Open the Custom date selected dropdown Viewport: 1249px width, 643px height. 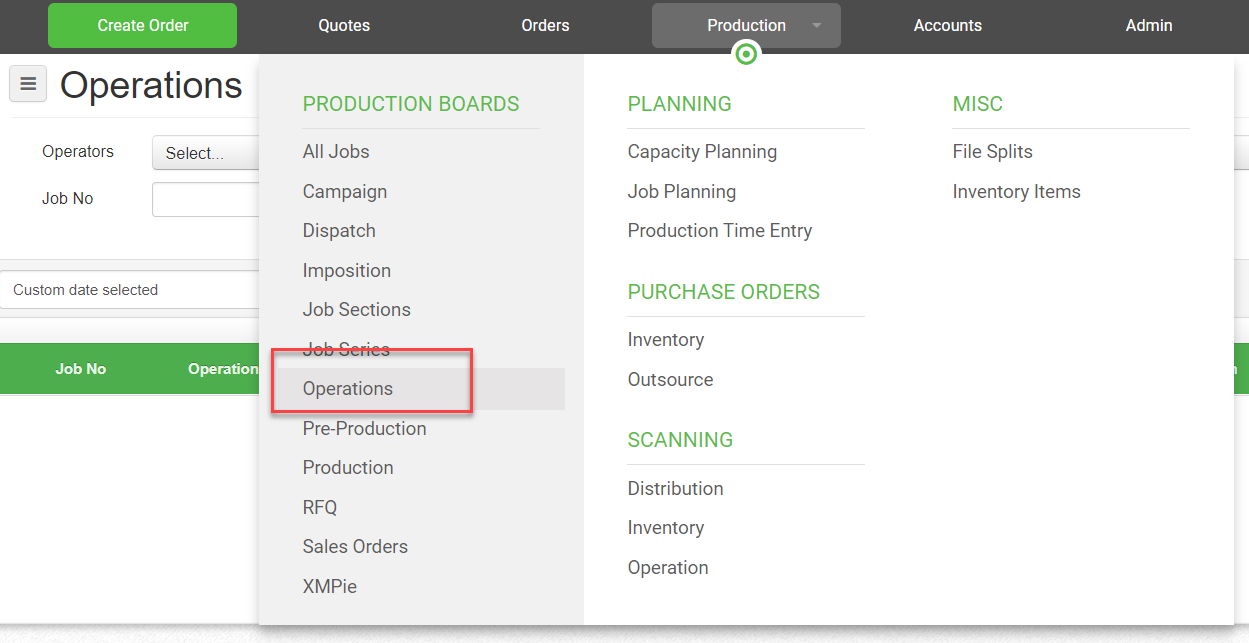tap(130, 290)
